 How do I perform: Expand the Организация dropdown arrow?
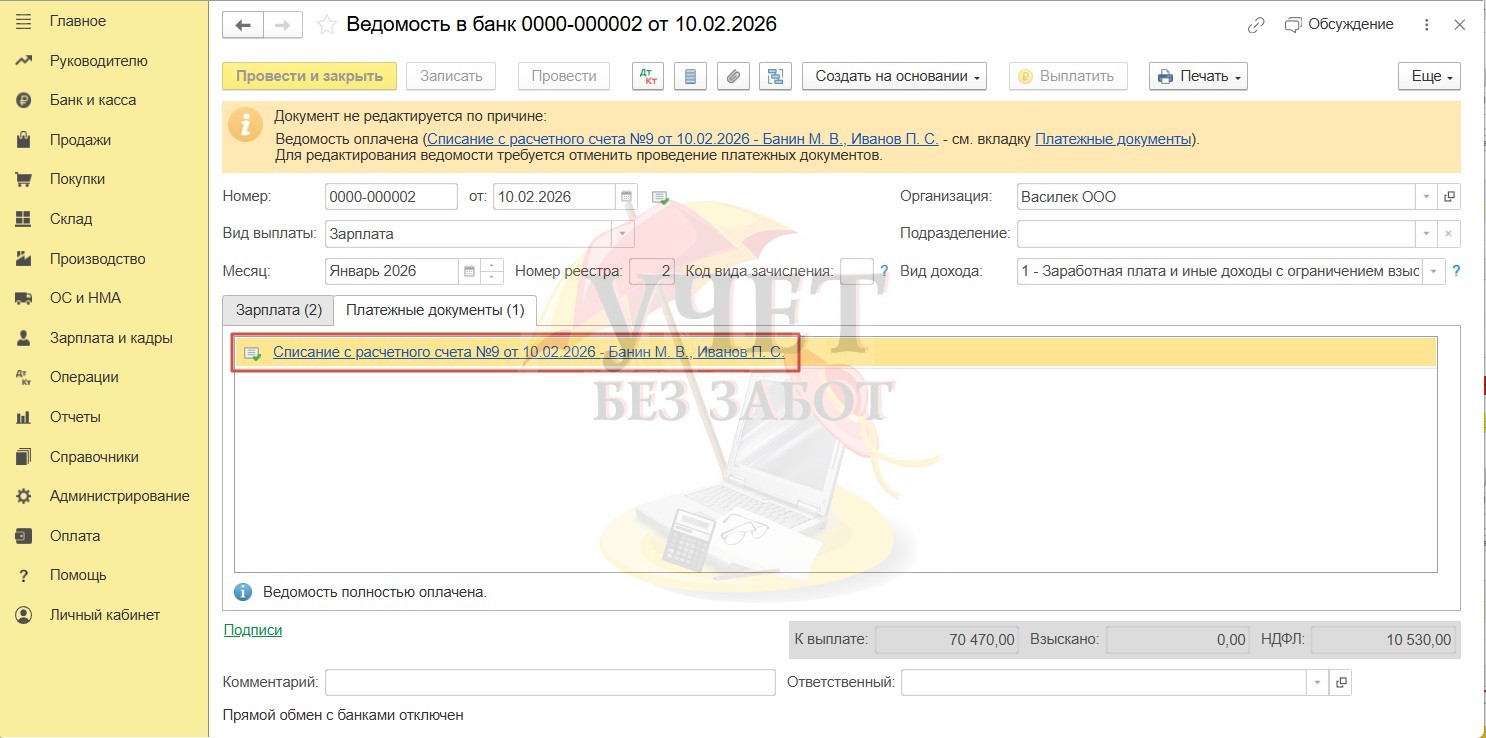point(1427,197)
